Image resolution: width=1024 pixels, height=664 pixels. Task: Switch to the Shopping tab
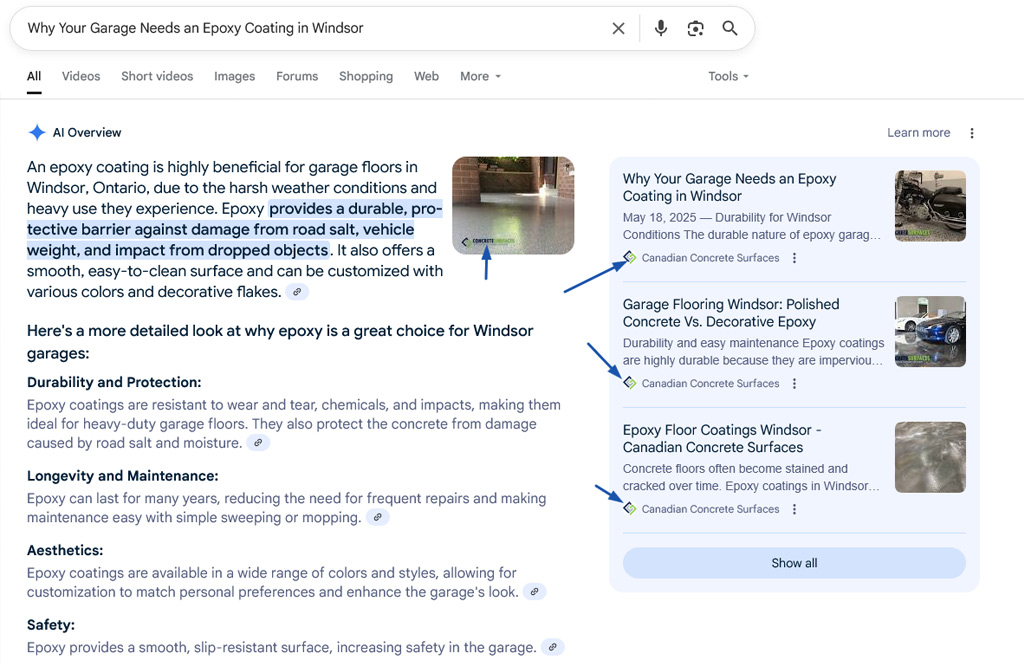point(365,76)
